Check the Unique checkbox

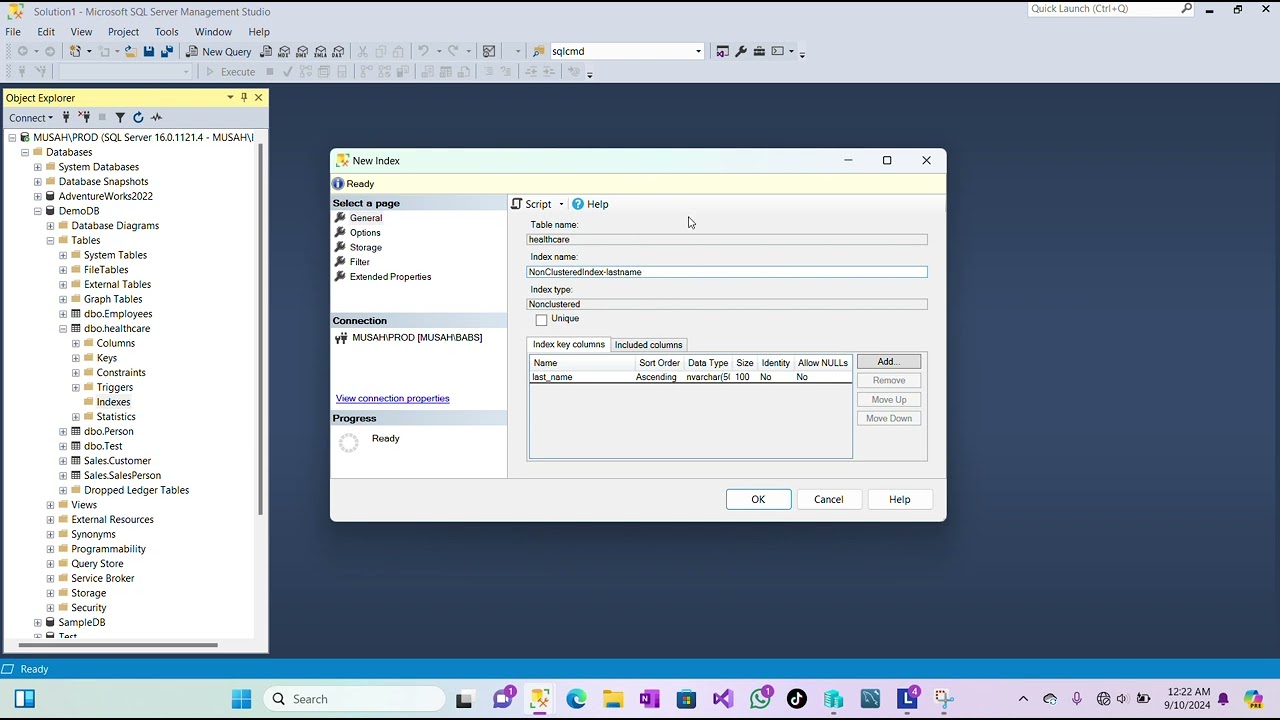542,320
